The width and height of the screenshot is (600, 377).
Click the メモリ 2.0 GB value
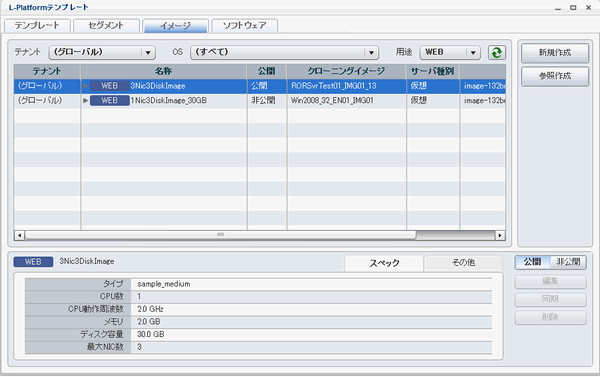(149, 322)
